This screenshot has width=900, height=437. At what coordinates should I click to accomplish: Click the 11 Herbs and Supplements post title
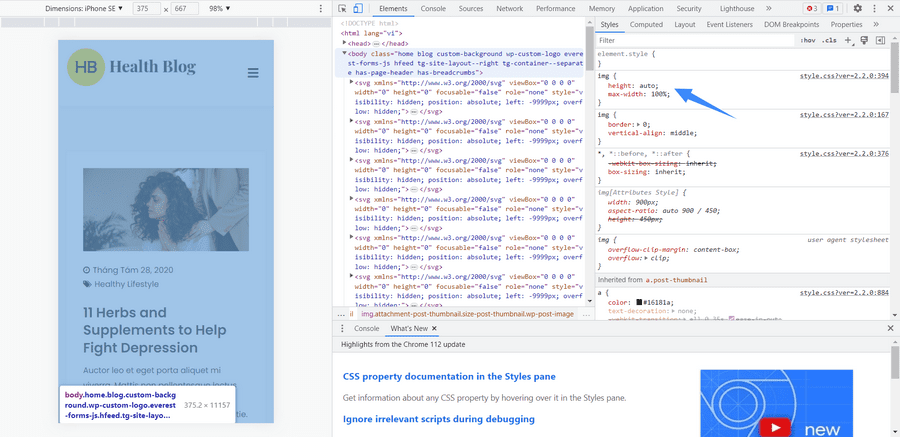click(x=155, y=330)
